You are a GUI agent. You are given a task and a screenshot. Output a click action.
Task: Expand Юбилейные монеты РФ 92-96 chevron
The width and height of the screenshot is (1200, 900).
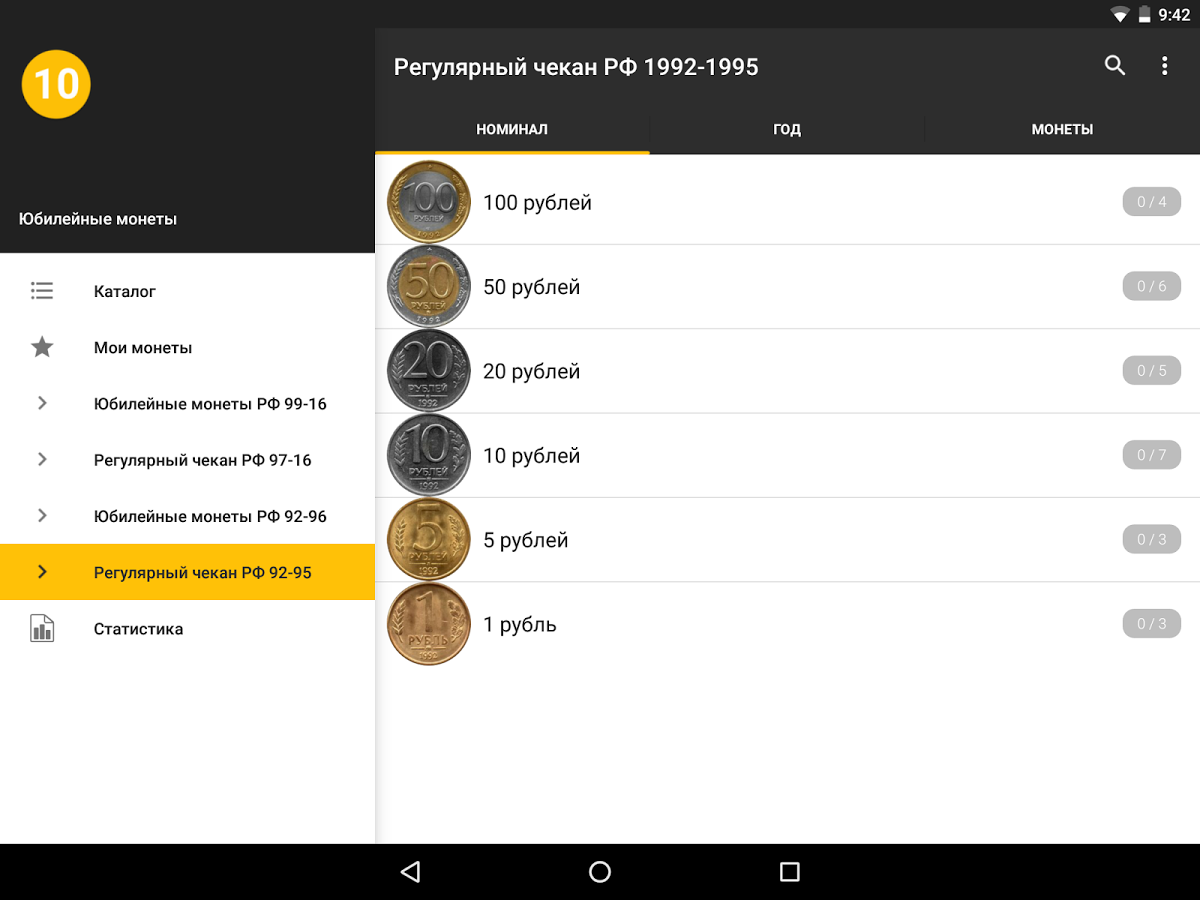click(42, 516)
